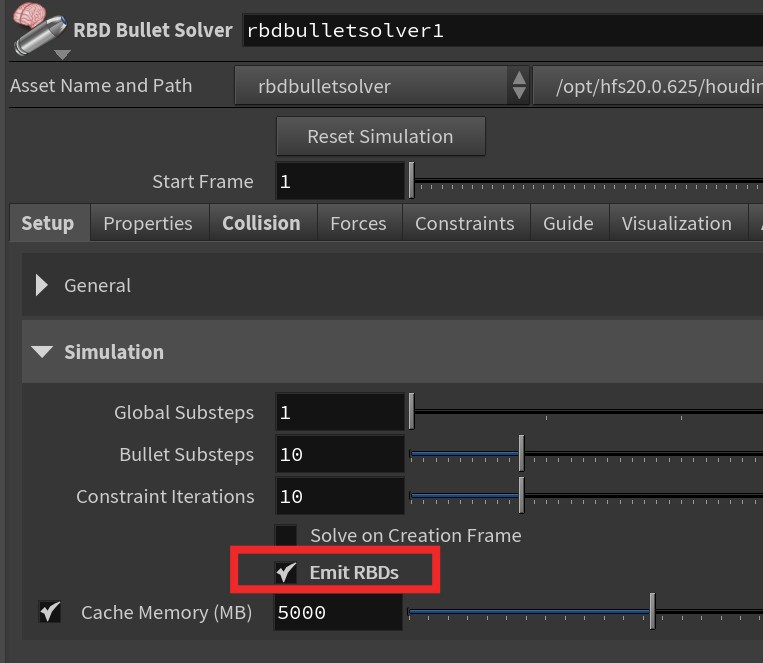Click the Bullet Substeps slider handle
This screenshot has width=763, height=663.
tap(522, 454)
